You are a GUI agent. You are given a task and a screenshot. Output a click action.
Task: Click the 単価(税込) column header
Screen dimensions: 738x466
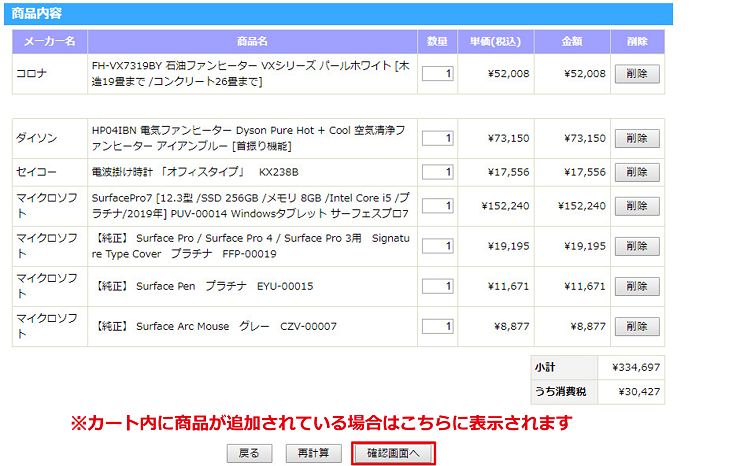tap(496, 41)
